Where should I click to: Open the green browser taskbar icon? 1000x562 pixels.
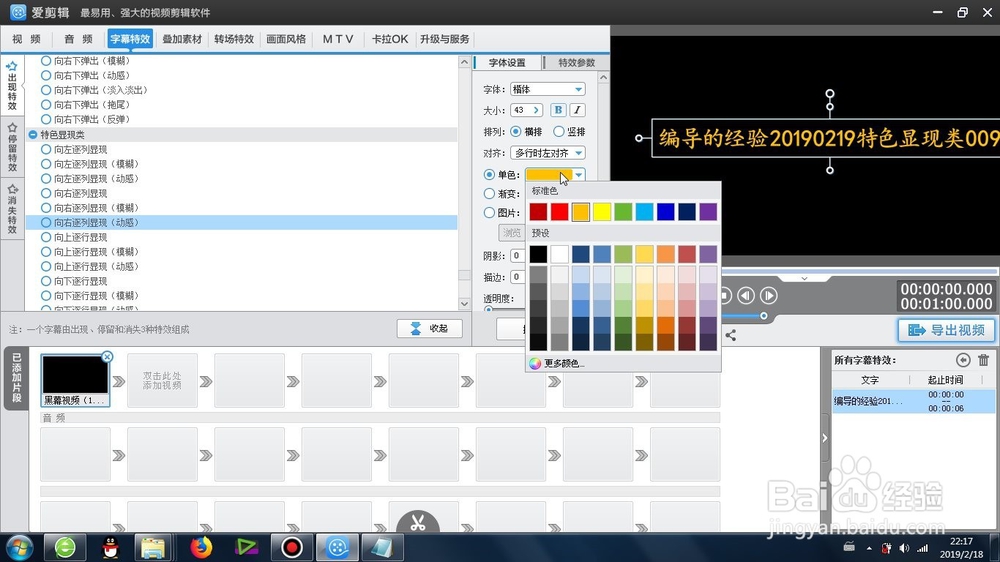pyautogui.click(x=64, y=547)
